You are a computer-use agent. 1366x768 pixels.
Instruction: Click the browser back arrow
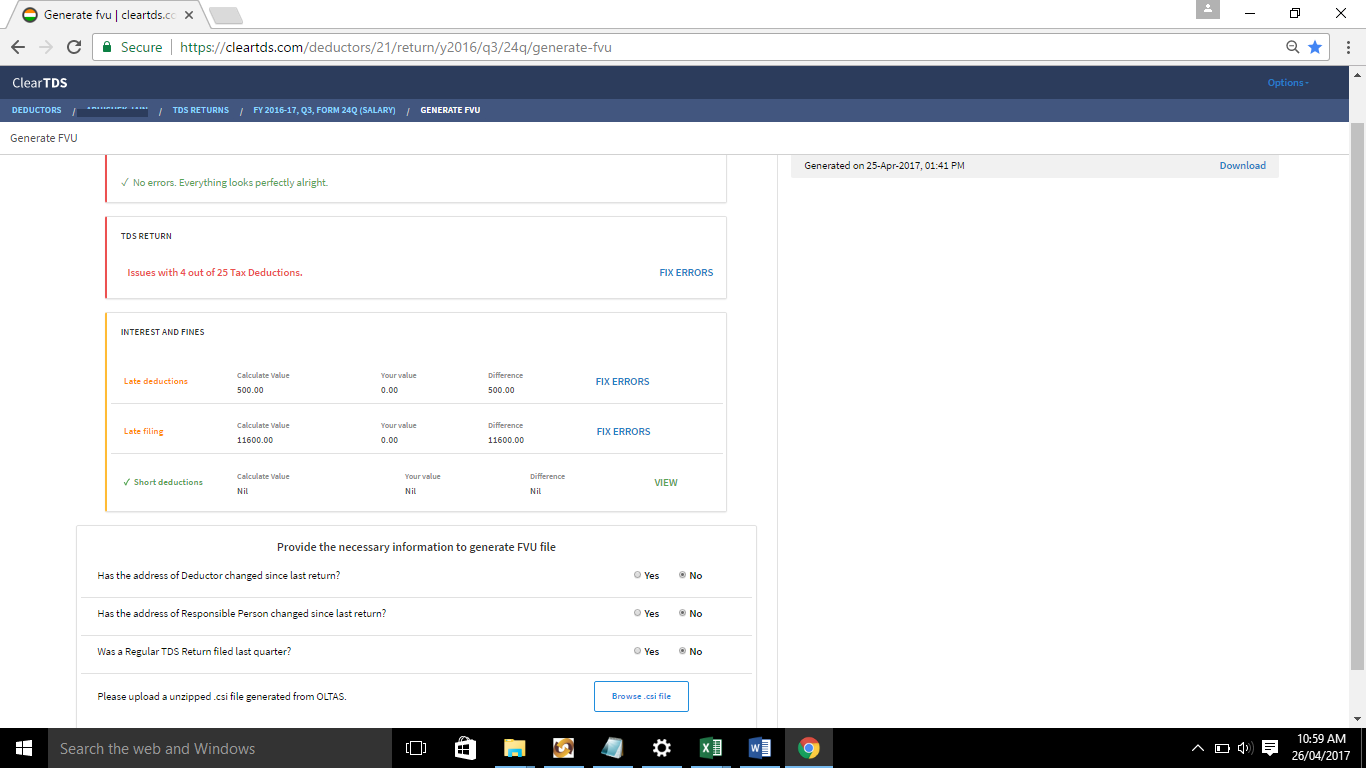pyautogui.click(x=17, y=47)
